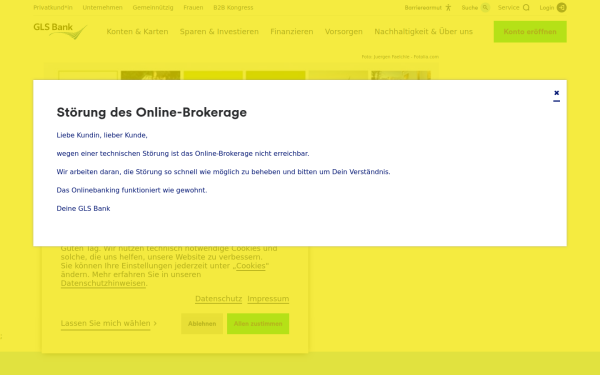Screen dimensions: 600x375
Task: Open the Datenschutzhinweisen link
Action: 103,284
